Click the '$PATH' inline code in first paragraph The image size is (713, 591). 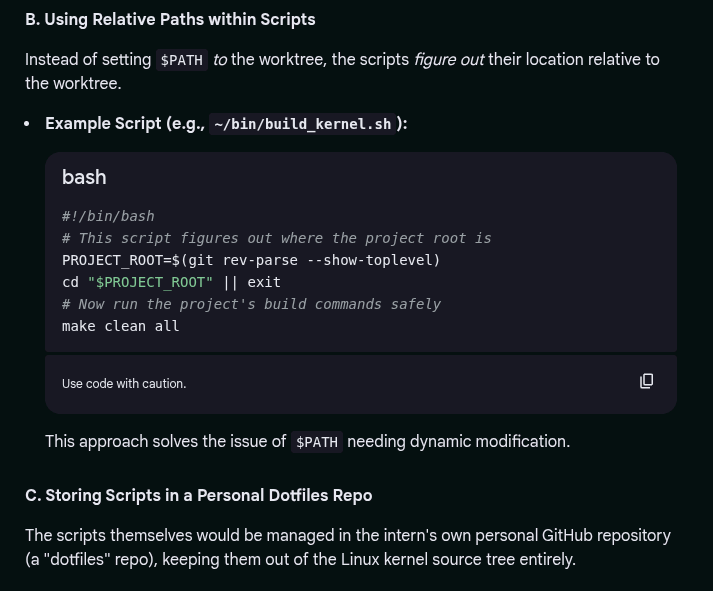(x=181, y=60)
